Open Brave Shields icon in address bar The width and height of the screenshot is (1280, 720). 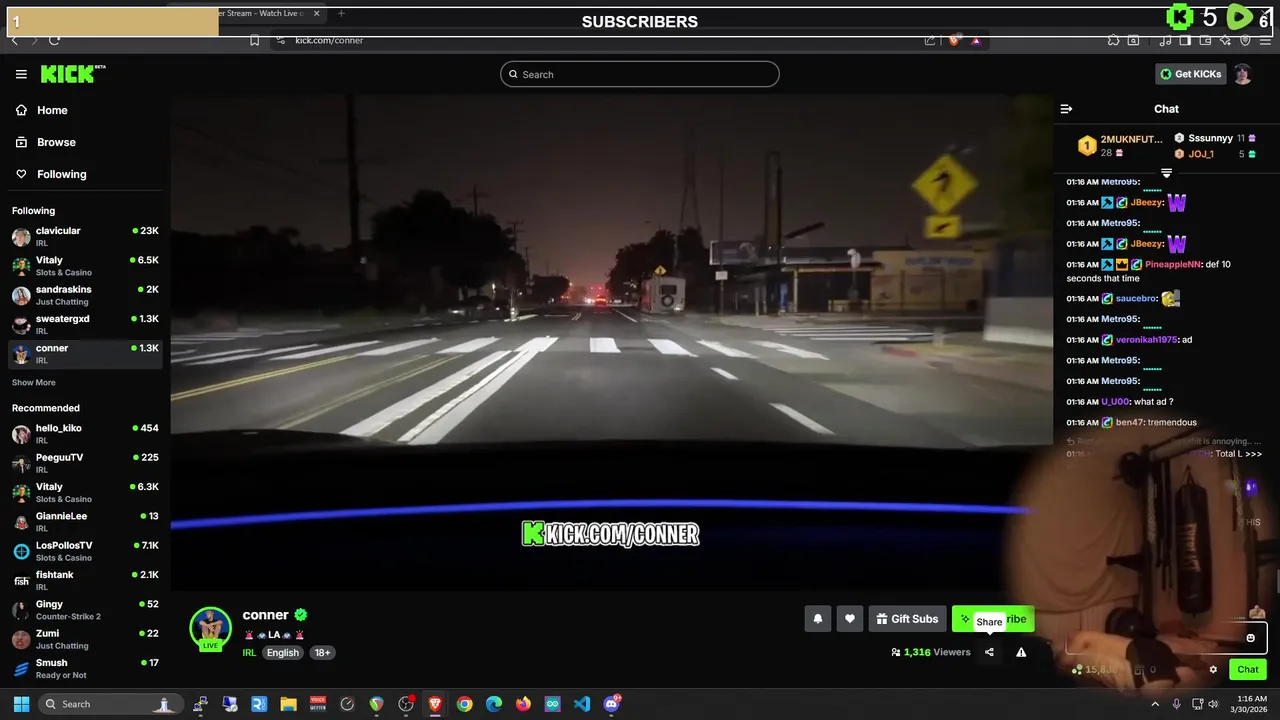953,40
